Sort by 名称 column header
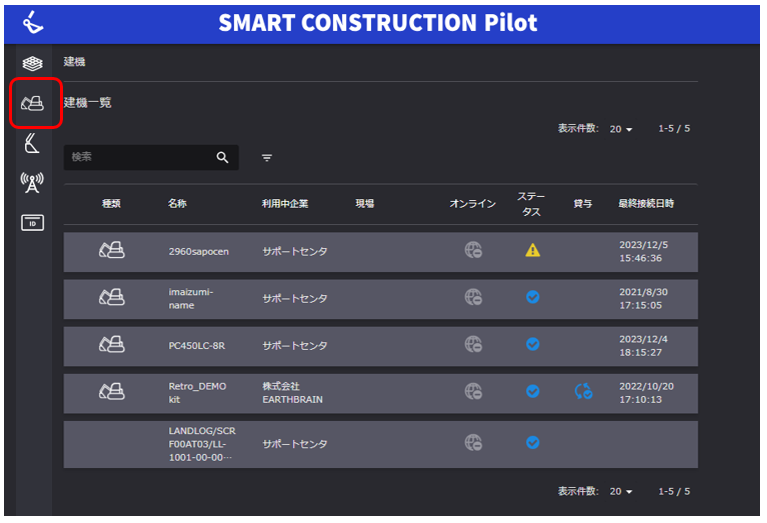Viewport: 767px width, 523px height. tap(177, 204)
